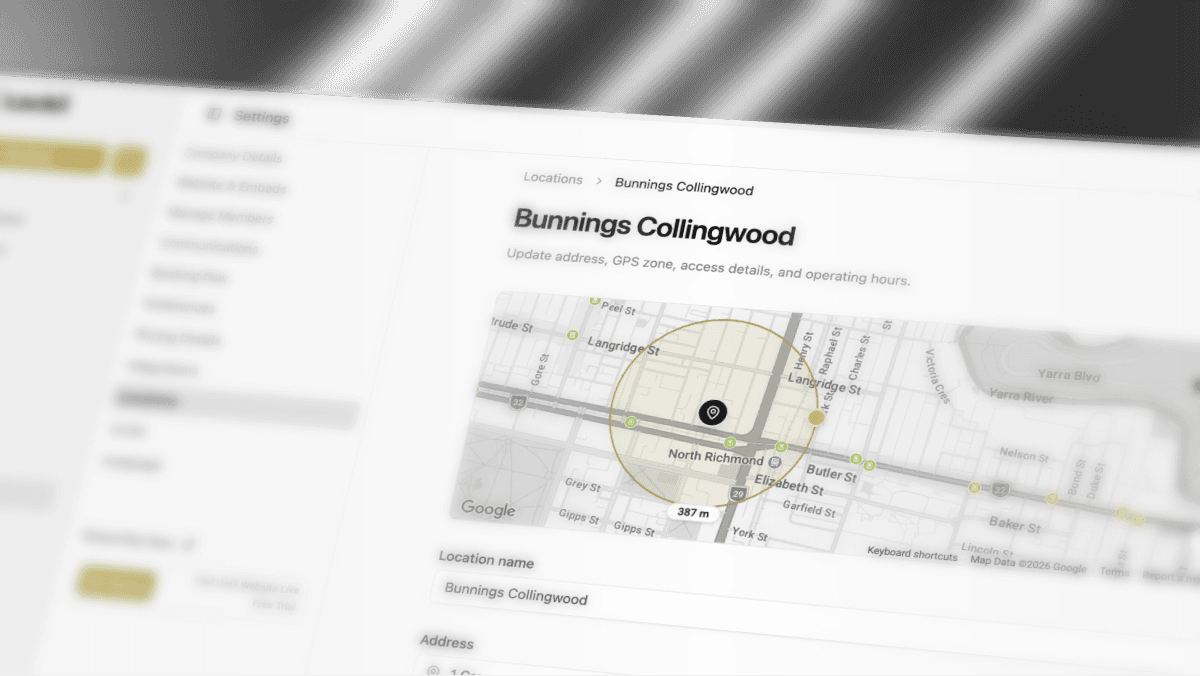Viewport: 1200px width, 676px height.
Task: Click the Elizabeth St map label
Action: (789, 486)
